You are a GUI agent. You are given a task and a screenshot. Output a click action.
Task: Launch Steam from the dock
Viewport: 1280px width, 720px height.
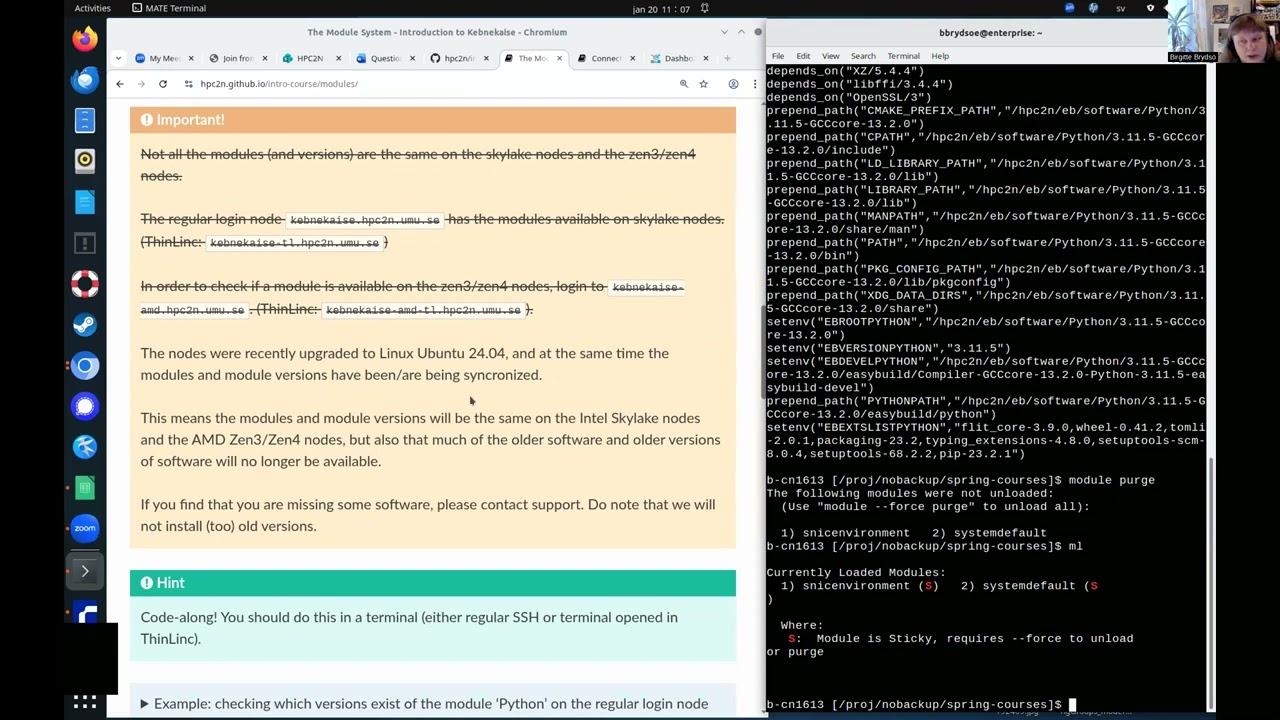point(85,325)
